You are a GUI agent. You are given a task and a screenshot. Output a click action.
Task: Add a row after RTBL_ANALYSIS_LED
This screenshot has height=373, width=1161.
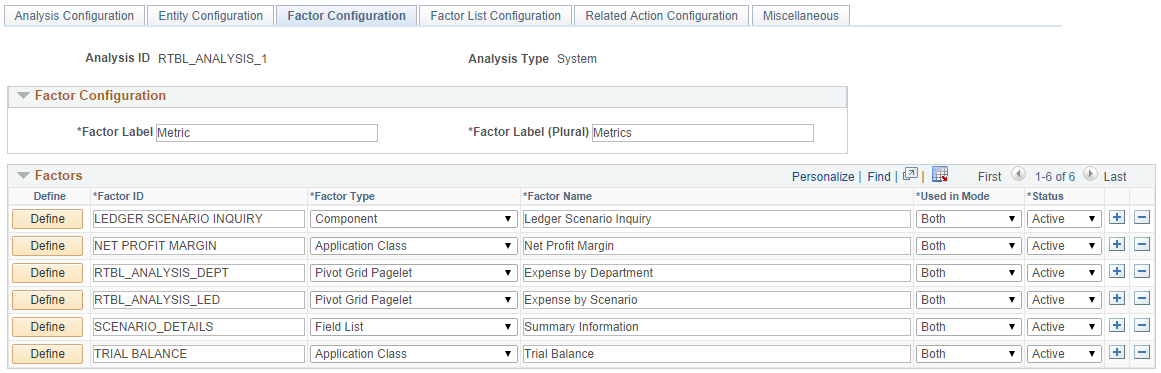pos(1117,299)
